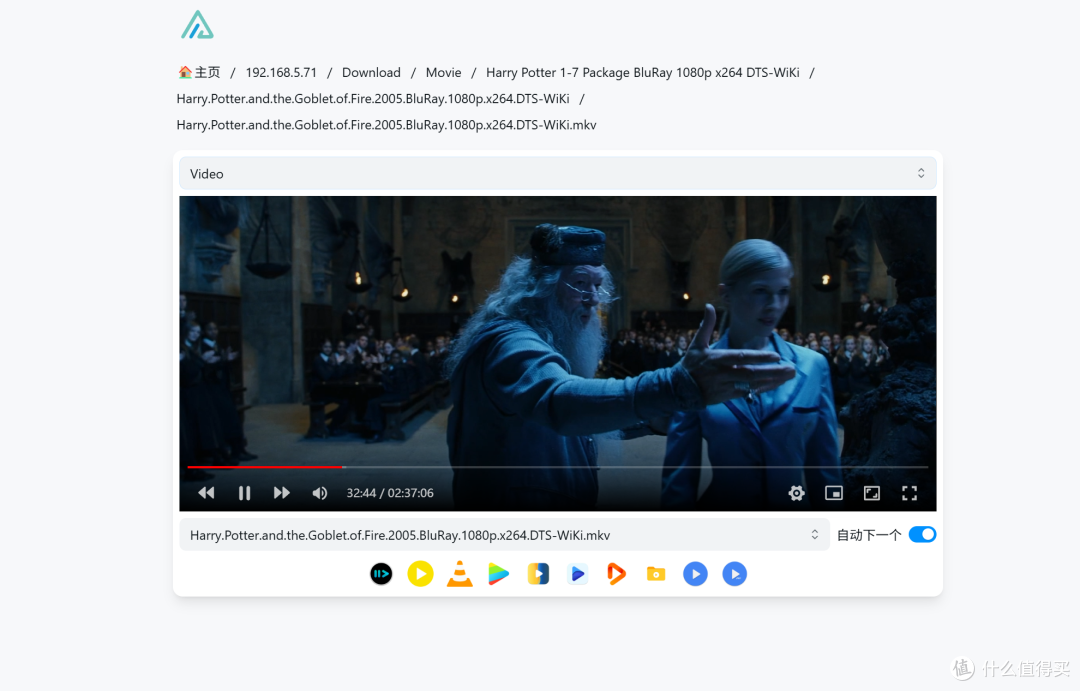Open the video in MX Player Pro icon
The width and height of the screenshot is (1080, 691).
point(734,574)
